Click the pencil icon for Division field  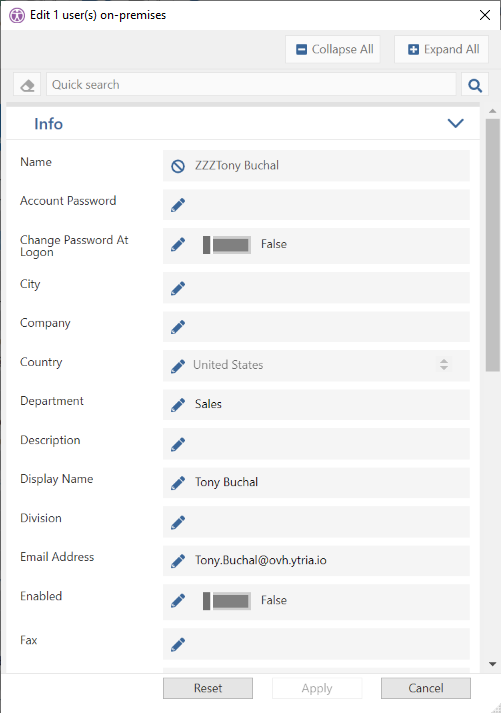pyautogui.click(x=178, y=522)
